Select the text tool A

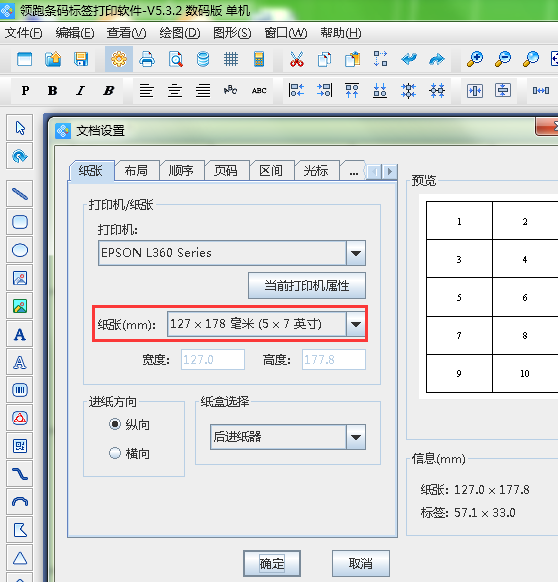tap(20, 334)
